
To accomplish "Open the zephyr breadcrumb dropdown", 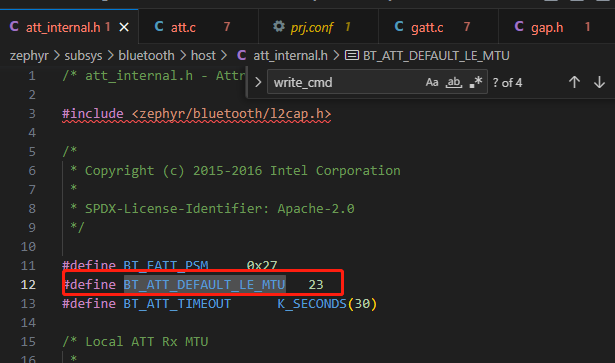I will (29, 56).
